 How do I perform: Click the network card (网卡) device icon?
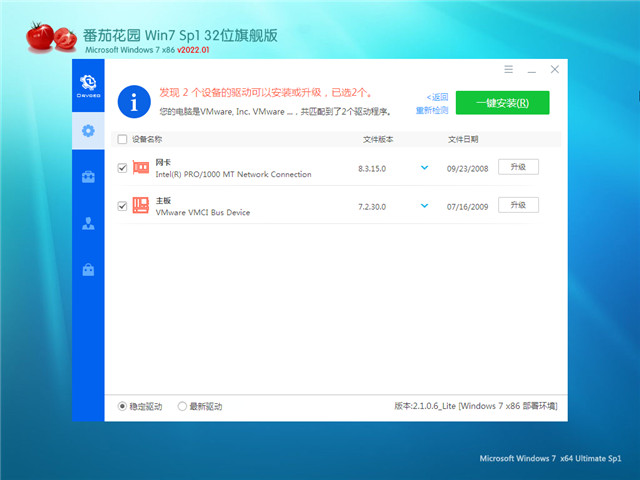click(142, 167)
